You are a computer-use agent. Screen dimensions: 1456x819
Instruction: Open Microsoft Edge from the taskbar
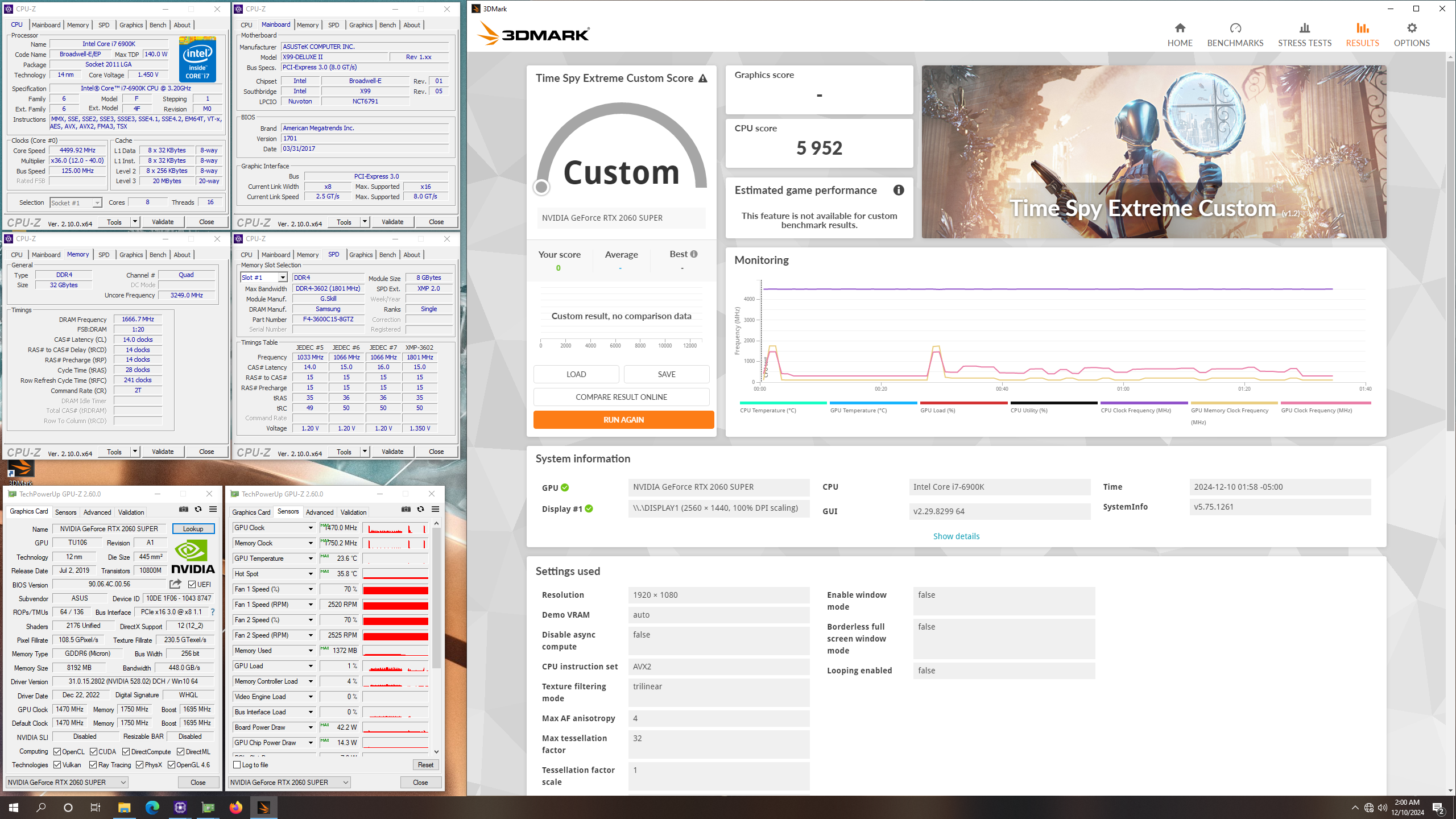[x=152, y=807]
